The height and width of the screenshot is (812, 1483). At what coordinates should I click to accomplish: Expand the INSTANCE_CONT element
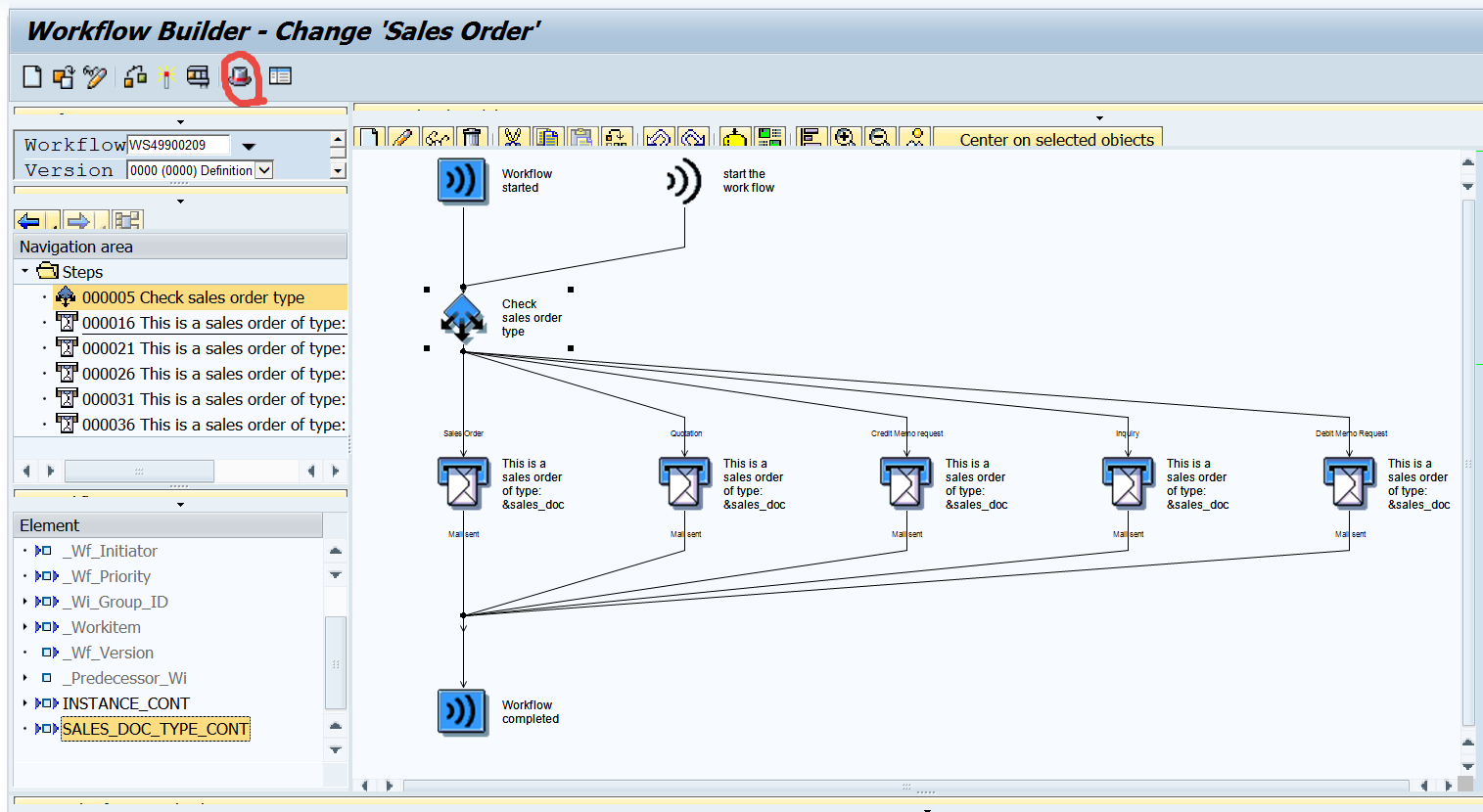click(25, 702)
